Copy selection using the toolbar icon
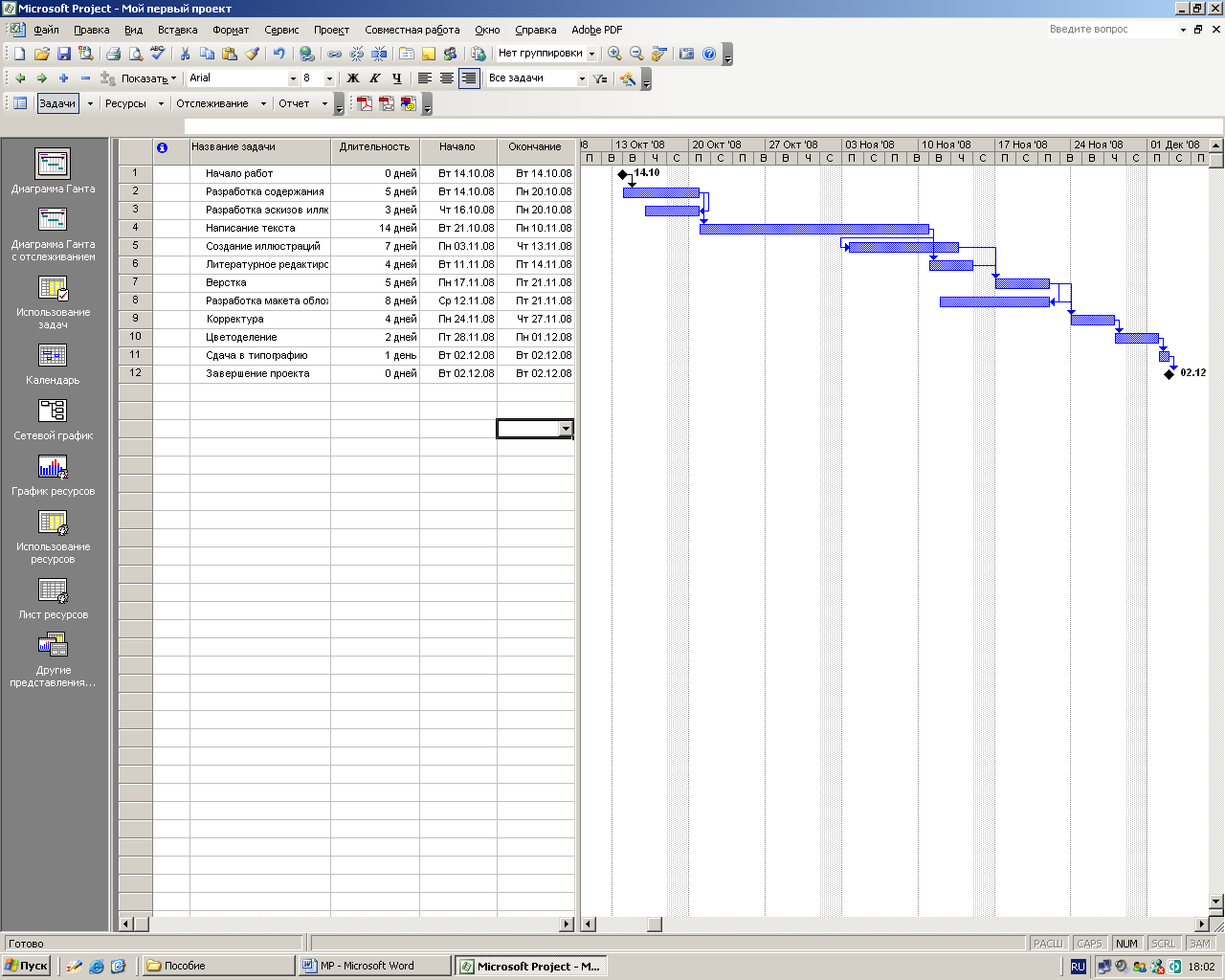 point(207,54)
